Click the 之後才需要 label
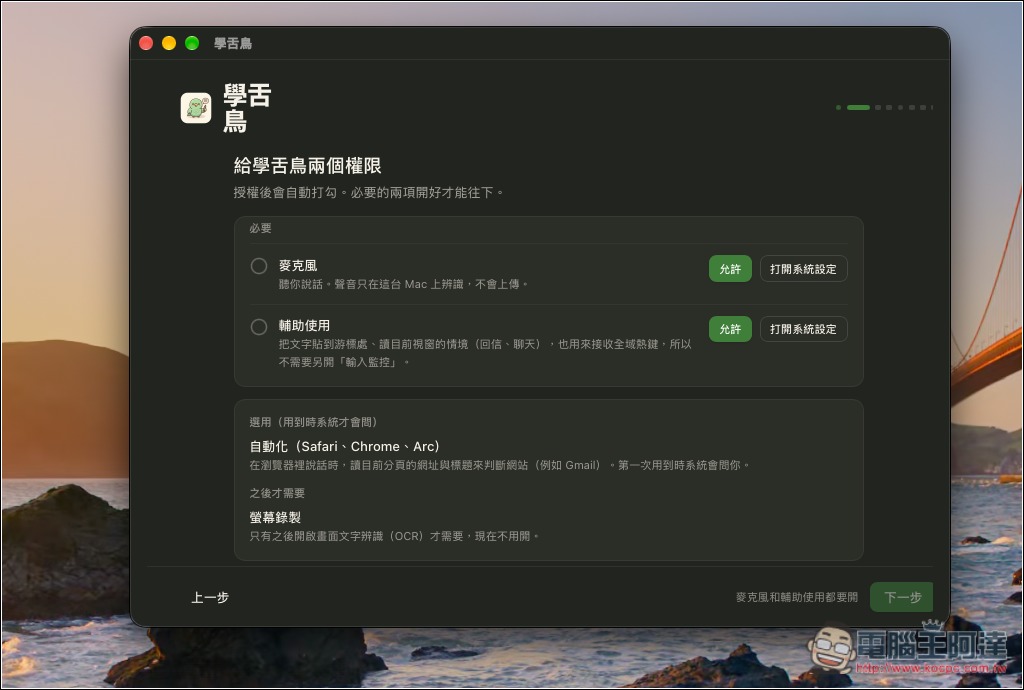This screenshot has width=1024, height=690. (x=277, y=493)
